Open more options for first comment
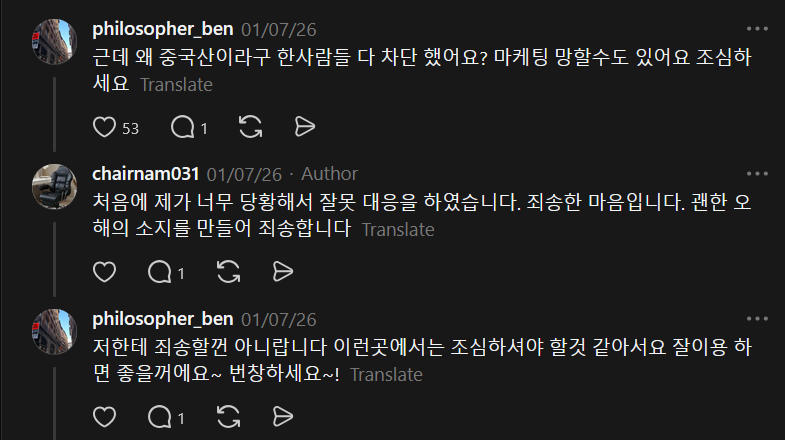 point(757,29)
